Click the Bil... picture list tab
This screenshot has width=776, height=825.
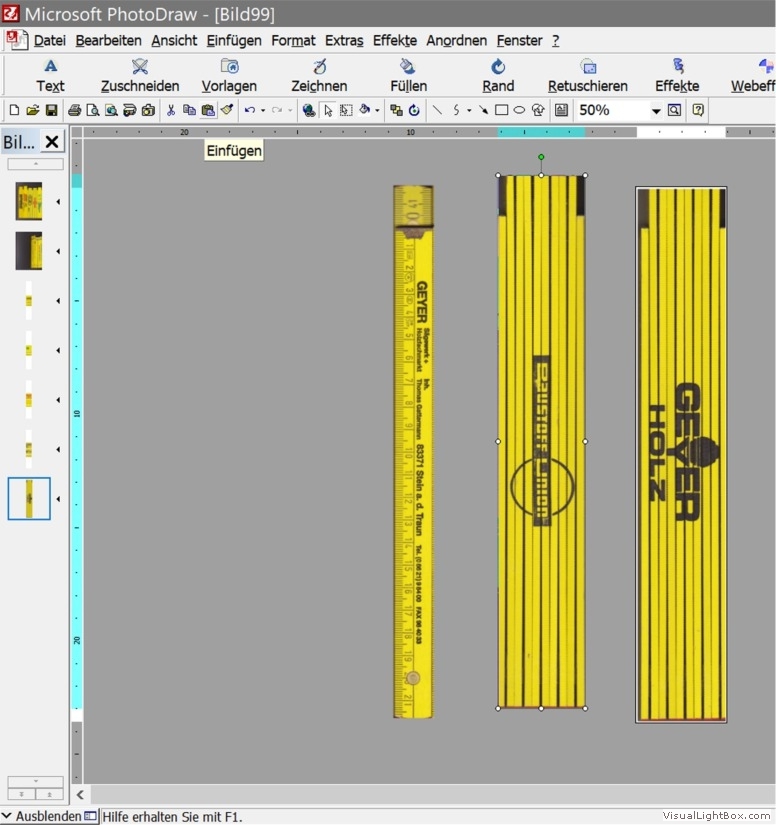coord(19,142)
